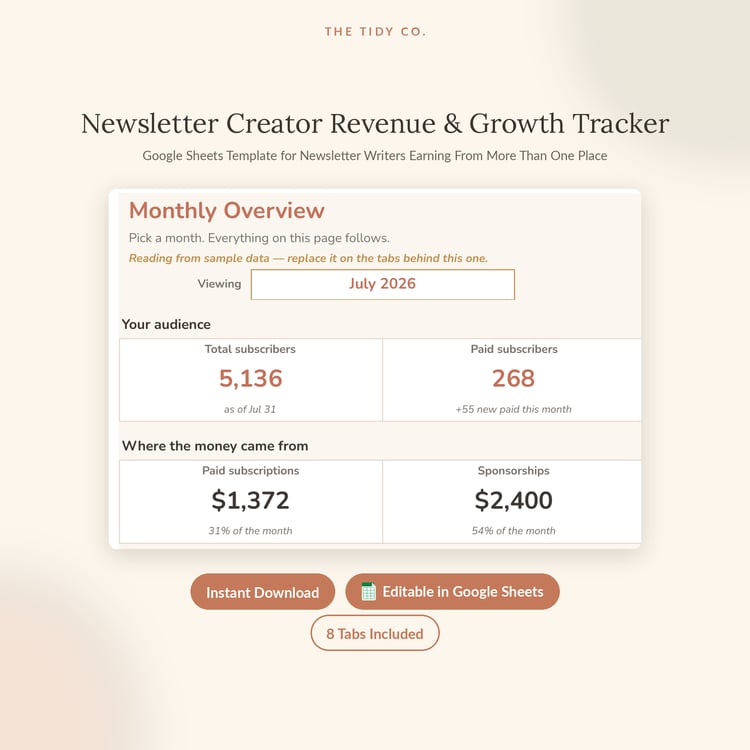Click the sample data notice text
The image size is (750, 750).
point(308,258)
